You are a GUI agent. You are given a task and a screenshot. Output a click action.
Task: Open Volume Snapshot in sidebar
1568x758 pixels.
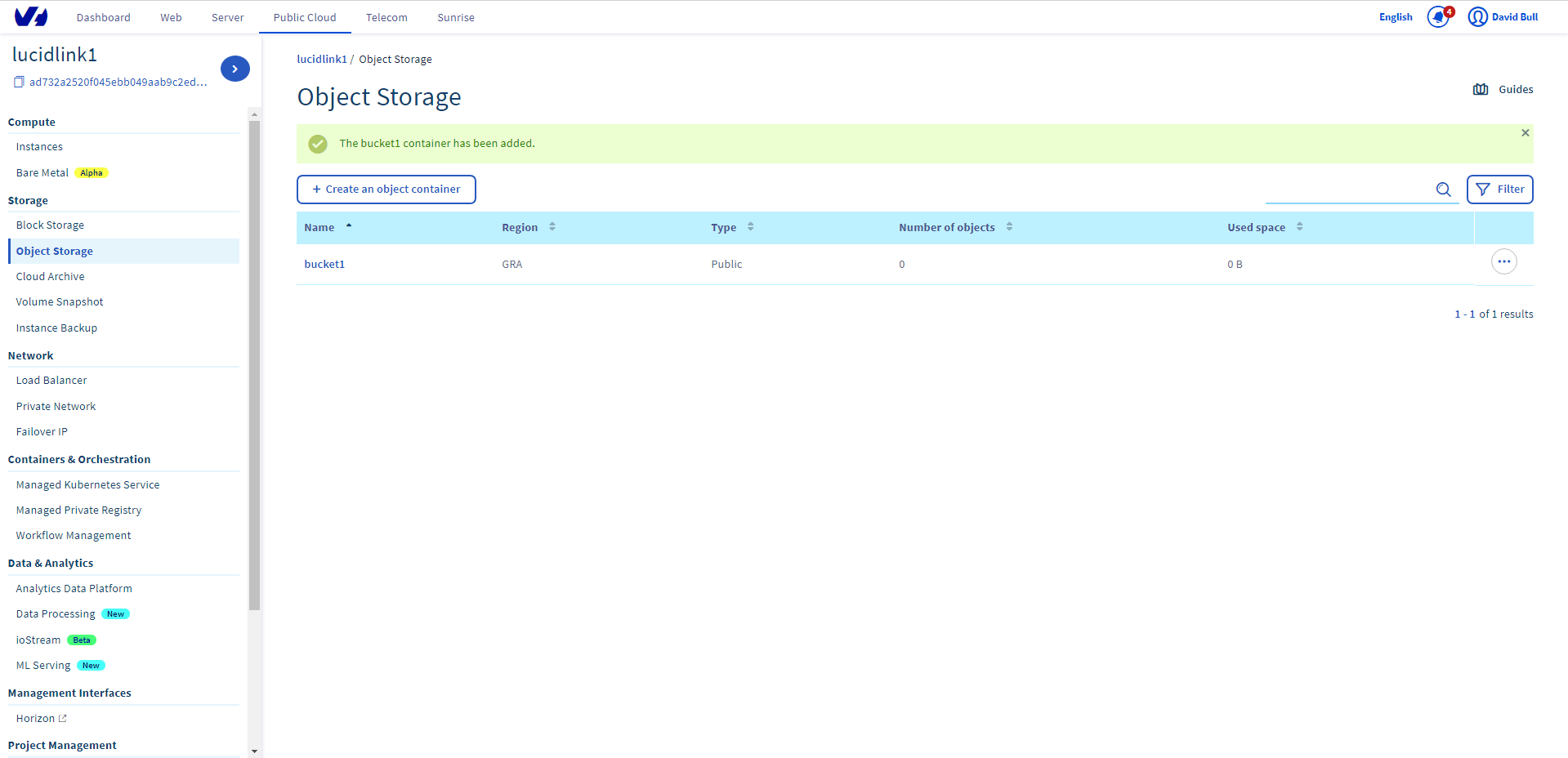pos(60,302)
